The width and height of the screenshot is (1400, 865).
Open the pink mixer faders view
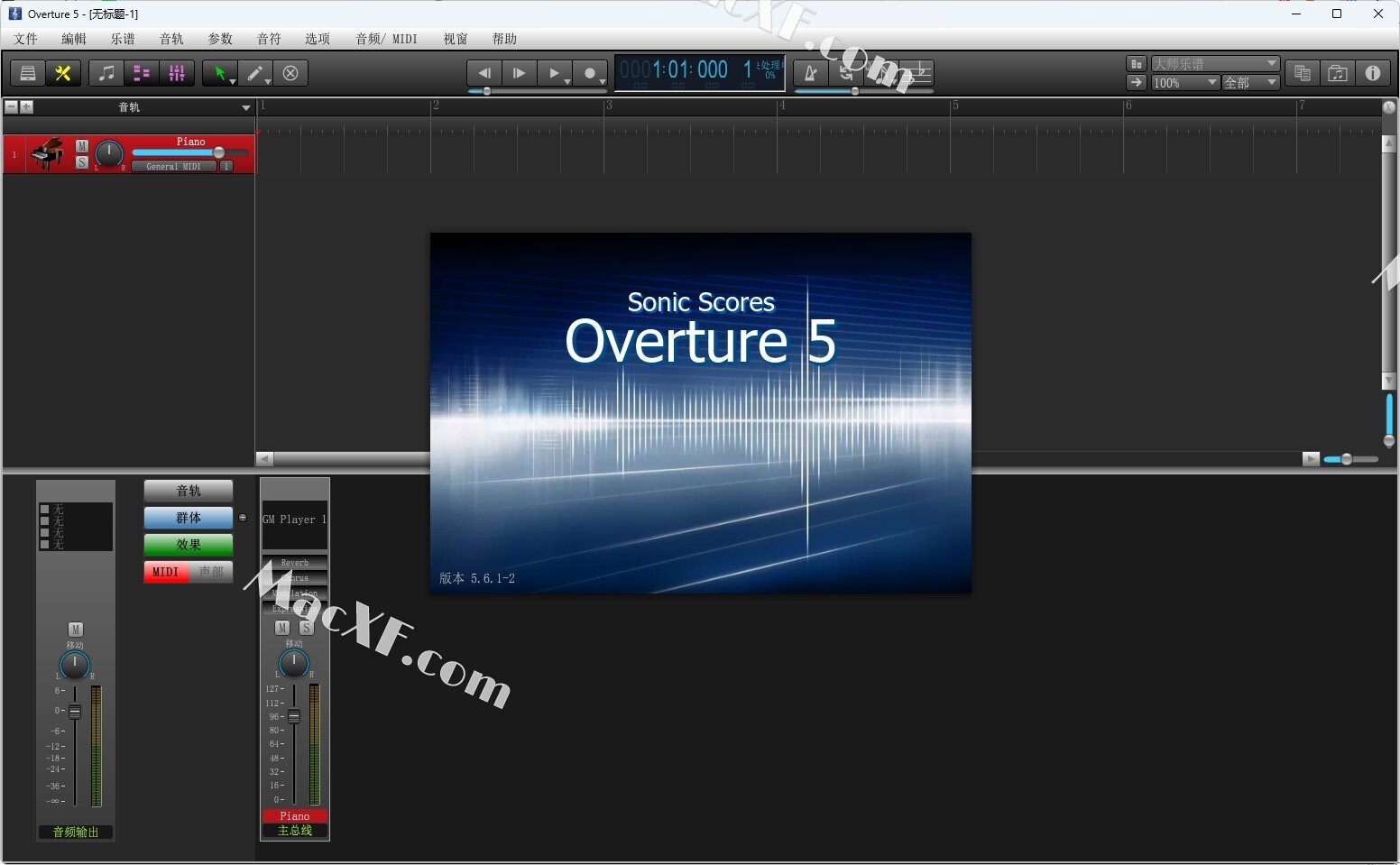click(177, 73)
